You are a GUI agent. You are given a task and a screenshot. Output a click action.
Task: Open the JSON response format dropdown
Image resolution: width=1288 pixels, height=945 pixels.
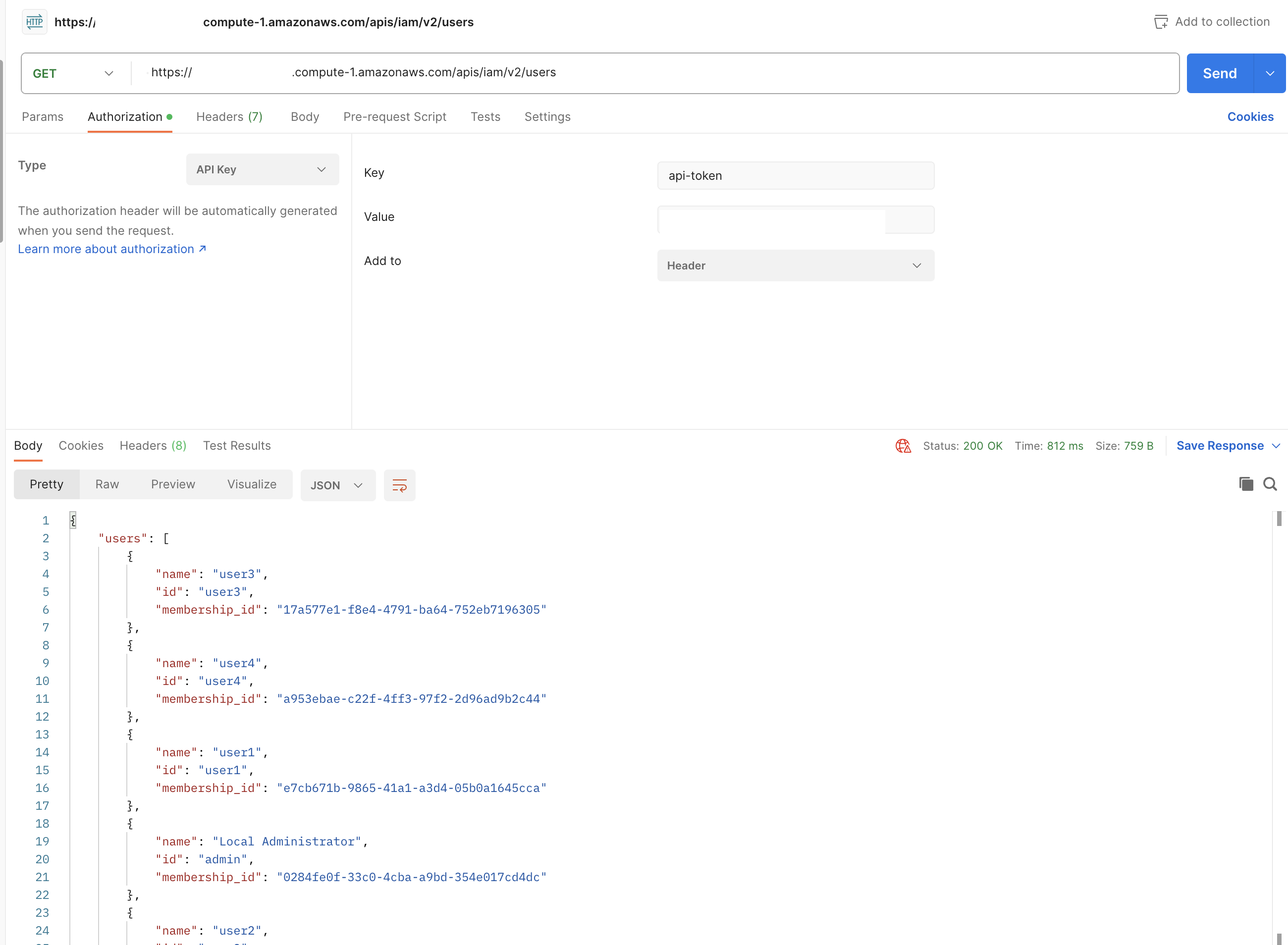coord(337,484)
